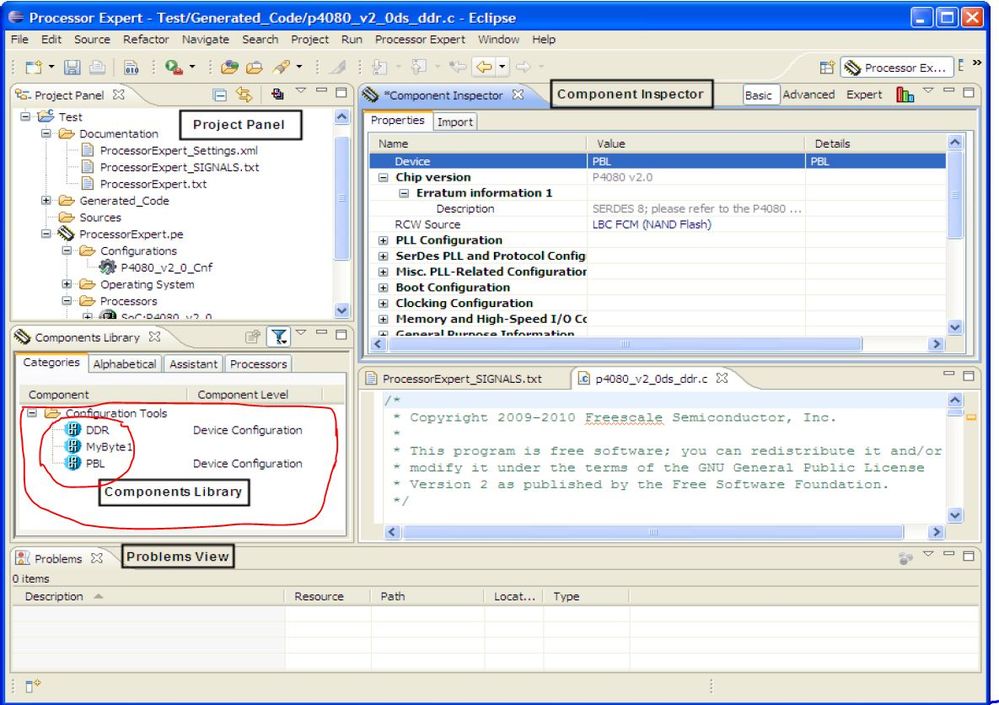Close the p4080_v2_0ds_ddr.c editor tab
999x705 pixels.
click(722, 378)
